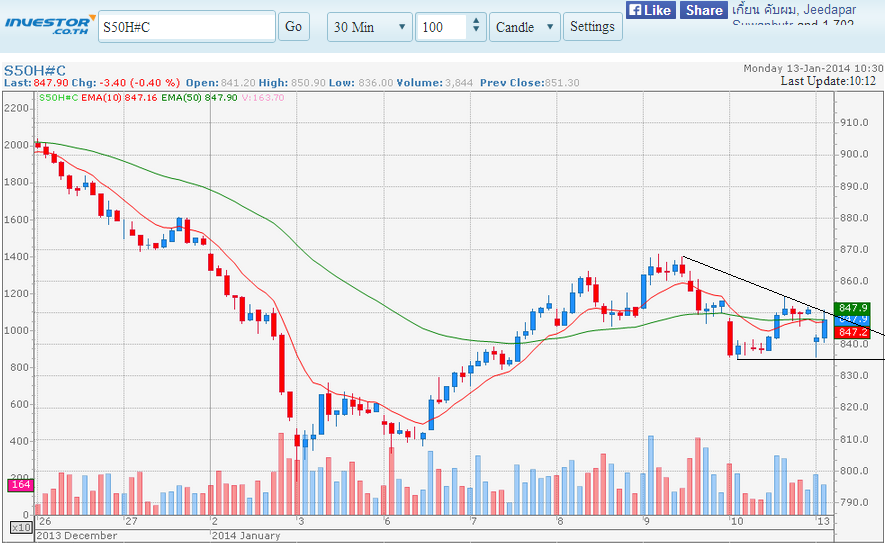885x543 pixels.
Task: Decrease the bar count with the down arrow
Action: click(x=476, y=33)
